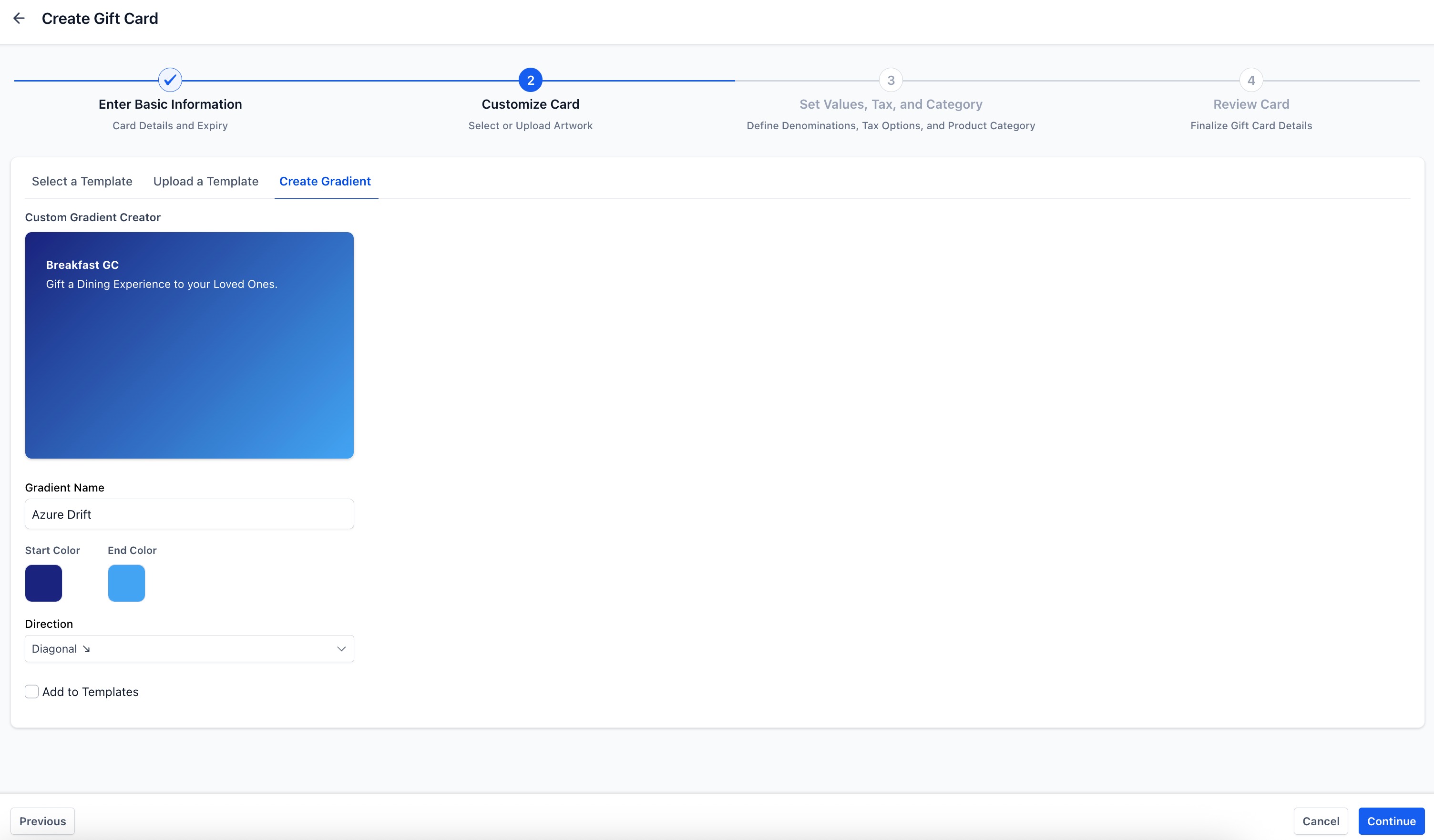The width and height of the screenshot is (1434, 840).
Task: Open the light blue End Color swatch
Action: coord(126,583)
